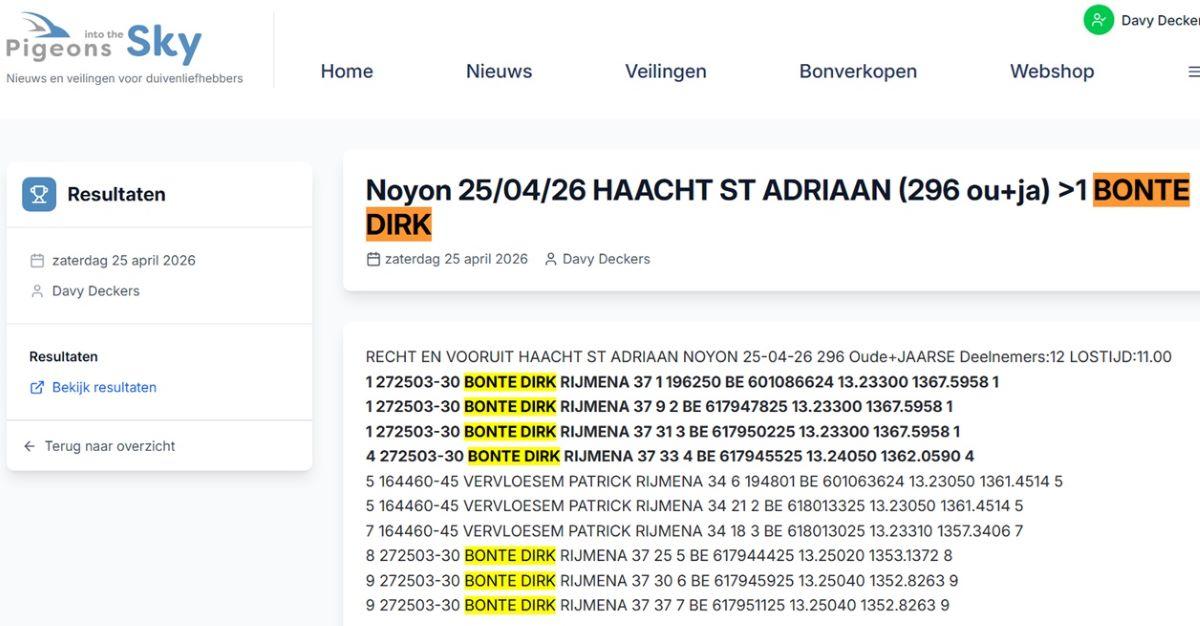Select result row with ring 617945925

click(662, 581)
